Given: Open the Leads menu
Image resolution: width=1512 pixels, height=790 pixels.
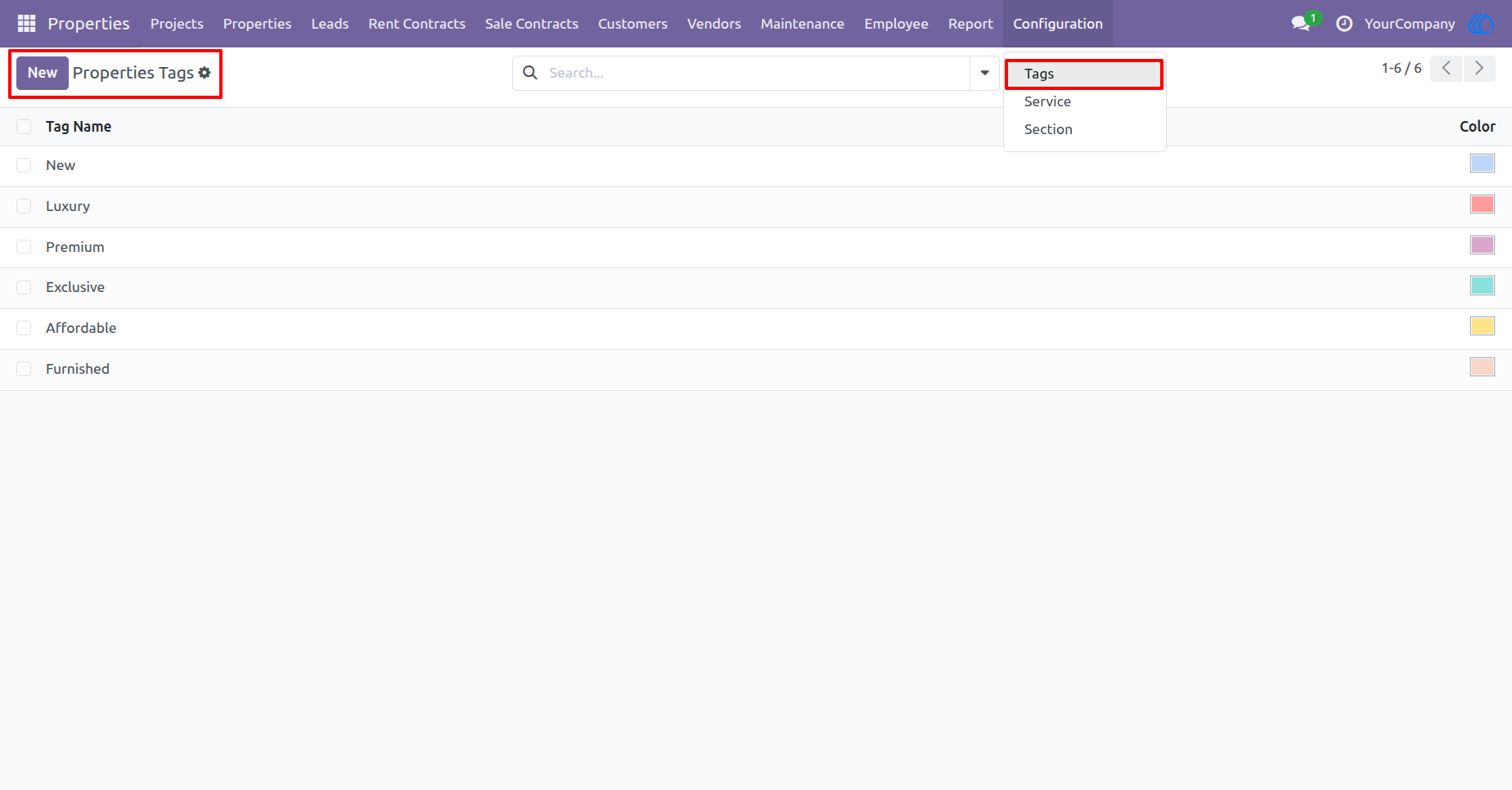Looking at the screenshot, I should pyautogui.click(x=330, y=24).
